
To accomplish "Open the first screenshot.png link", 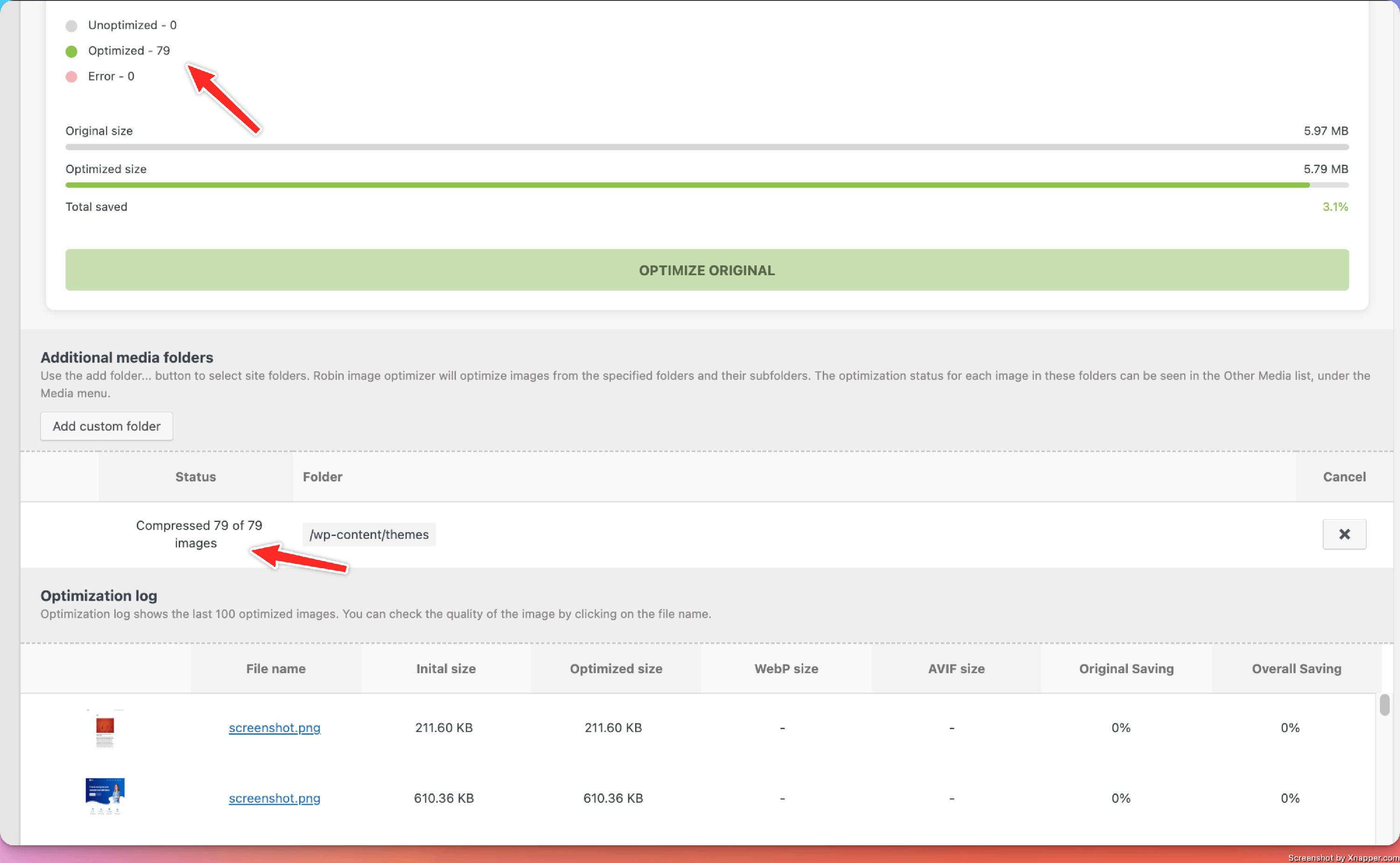I will 274,727.
